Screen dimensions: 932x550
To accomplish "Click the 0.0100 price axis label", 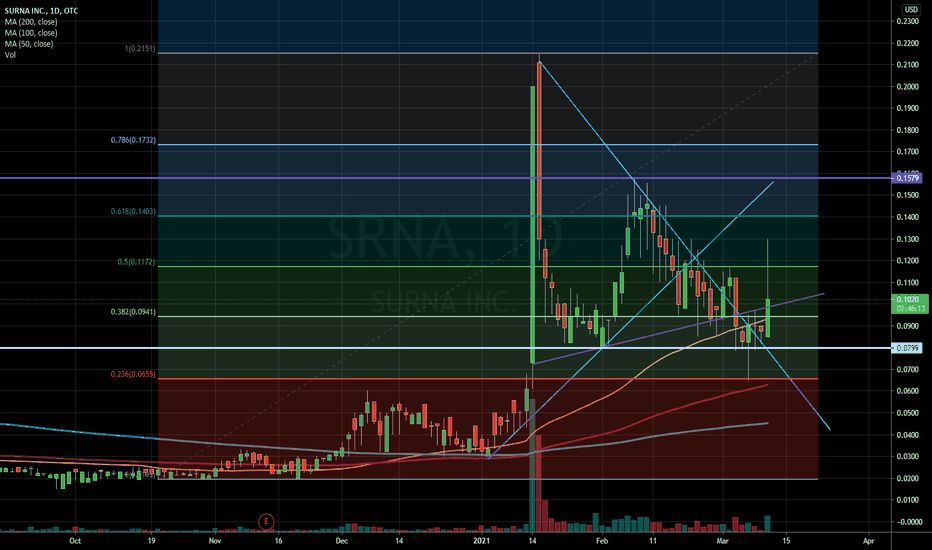I will (907, 500).
